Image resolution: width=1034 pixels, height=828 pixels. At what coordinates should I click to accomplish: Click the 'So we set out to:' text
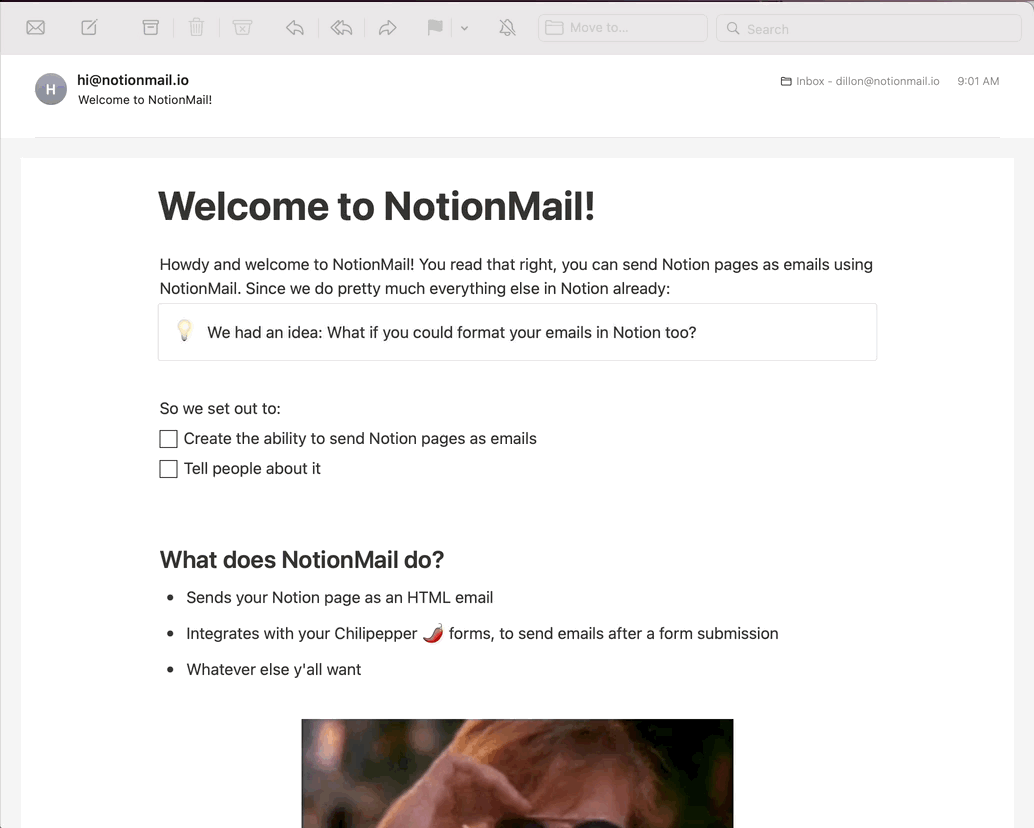[220, 409]
